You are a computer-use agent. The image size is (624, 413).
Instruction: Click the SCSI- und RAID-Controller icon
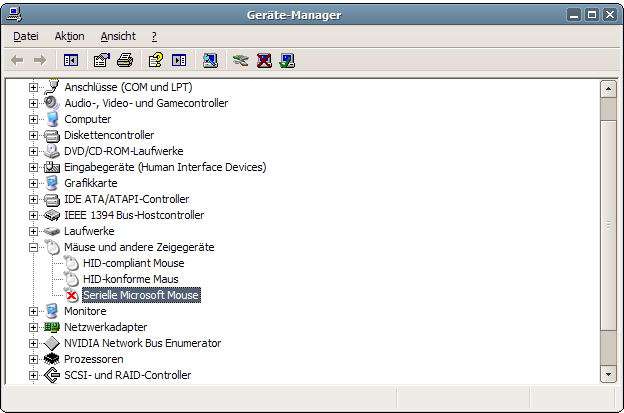coord(52,375)
